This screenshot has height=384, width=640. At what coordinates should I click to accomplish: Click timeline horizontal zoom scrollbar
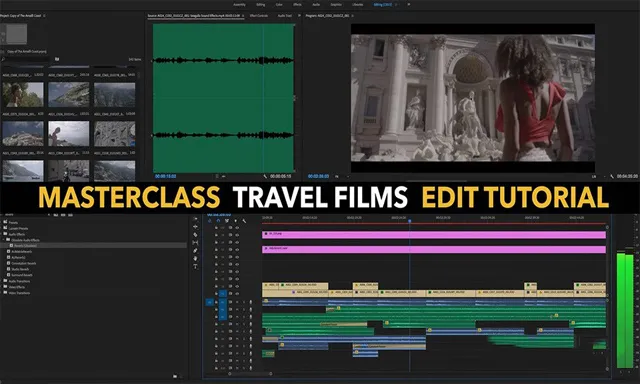click(250, 373)
